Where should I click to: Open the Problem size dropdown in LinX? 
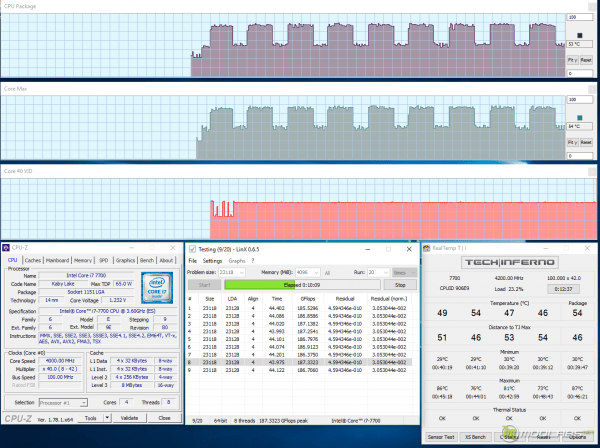click(232, 272)
